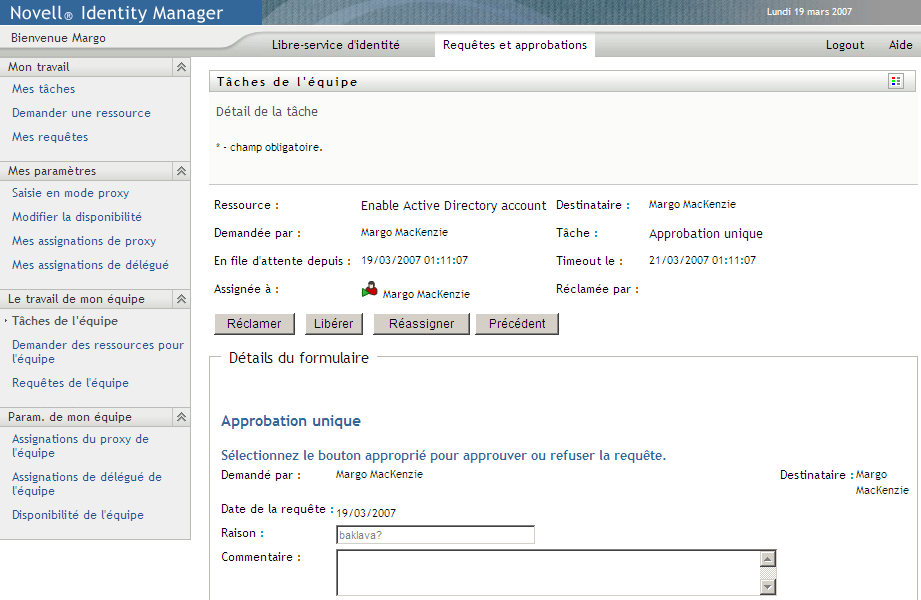This screenshot has height=600, width=921.
Task: Collapse the Mes paramètres section
Action: coord(181,171)
